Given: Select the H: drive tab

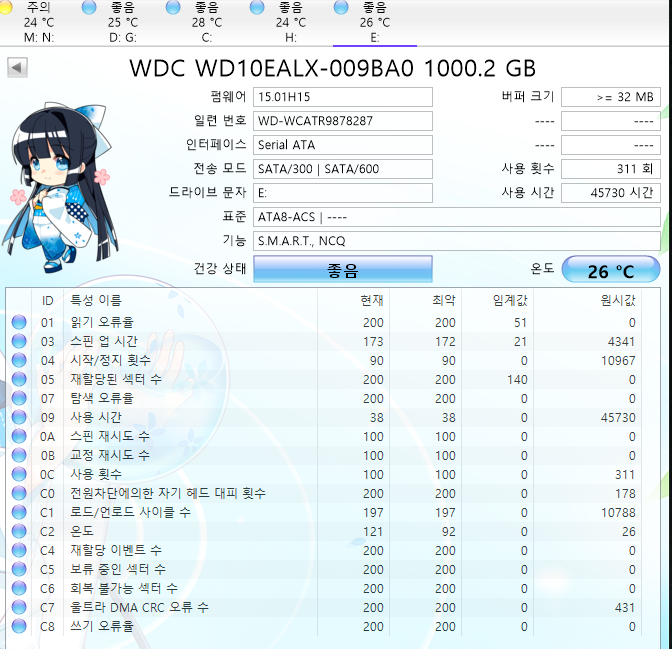Looking at the screenshot, I should (x=291, y=23).
